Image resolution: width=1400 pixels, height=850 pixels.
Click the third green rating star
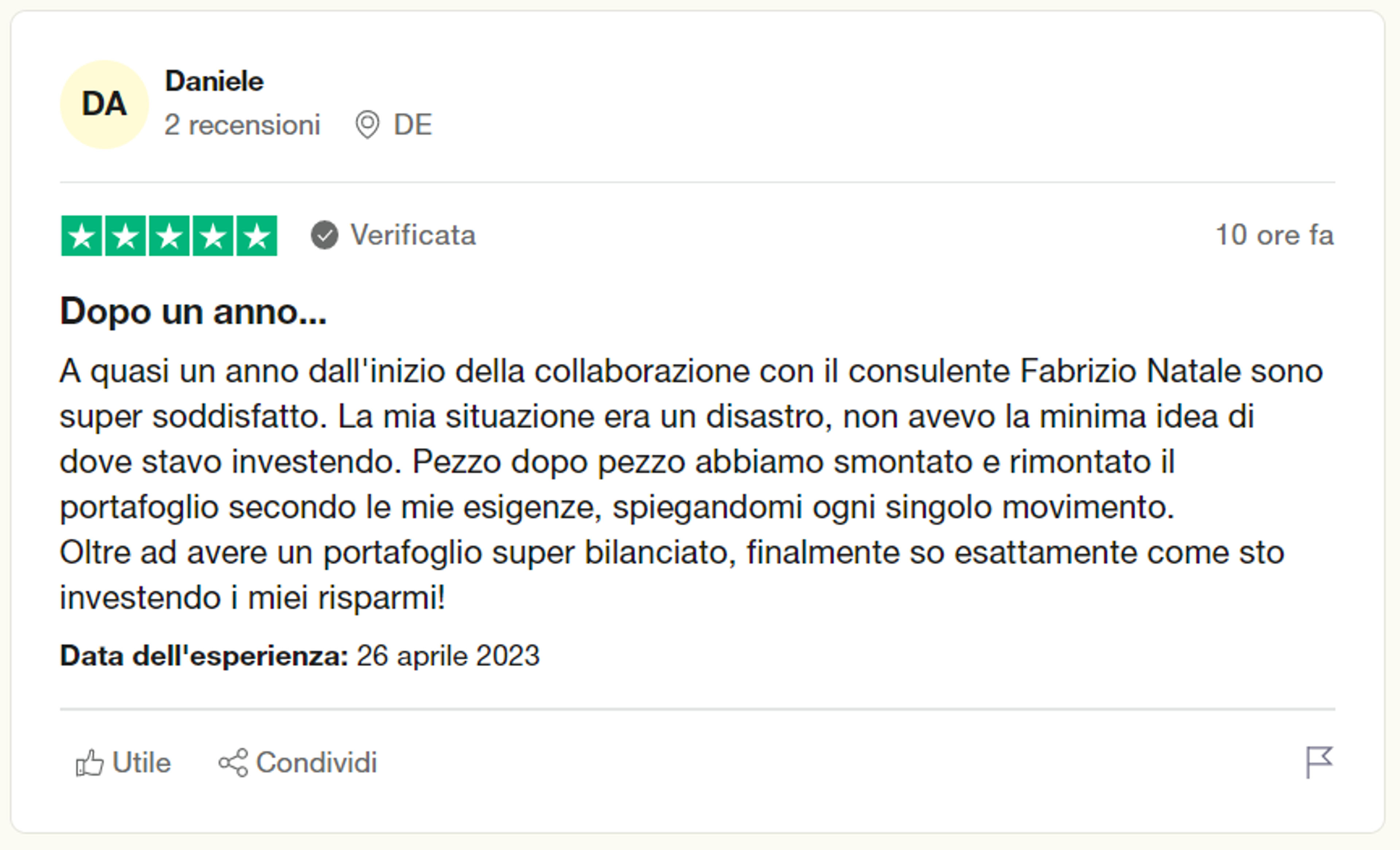169,236
